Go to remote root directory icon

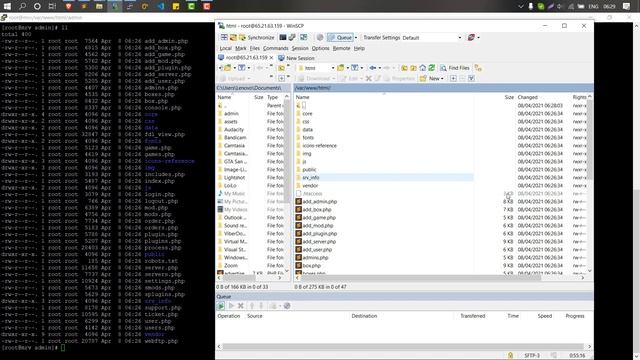(x=413, y=68)
